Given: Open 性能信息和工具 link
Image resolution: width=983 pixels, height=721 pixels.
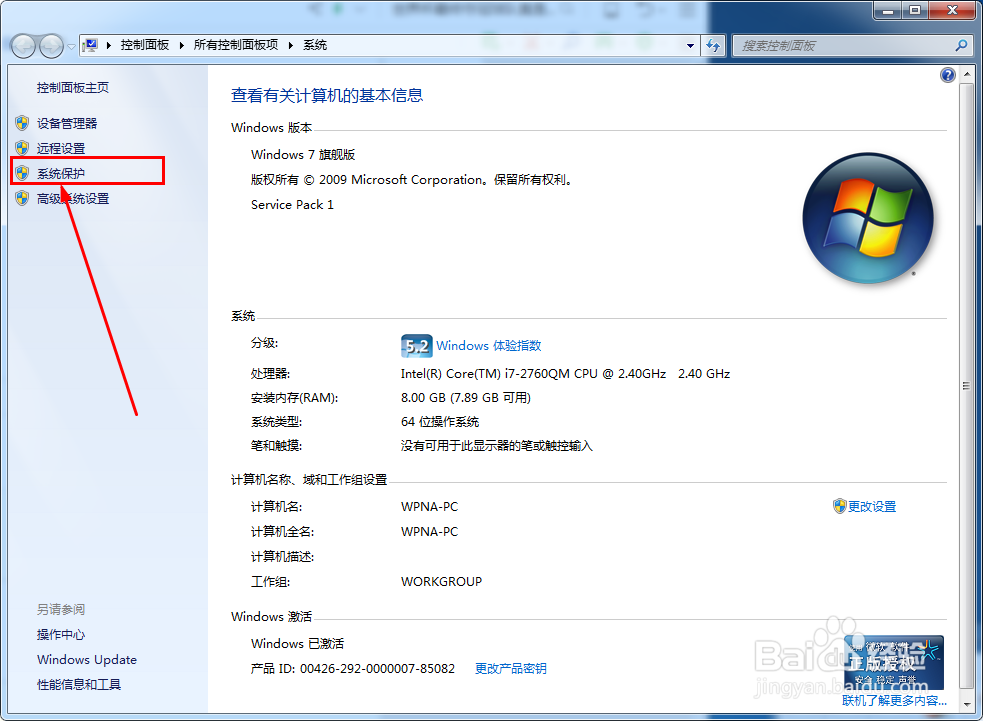Looking at the screenshot, I should click(79, 685).
